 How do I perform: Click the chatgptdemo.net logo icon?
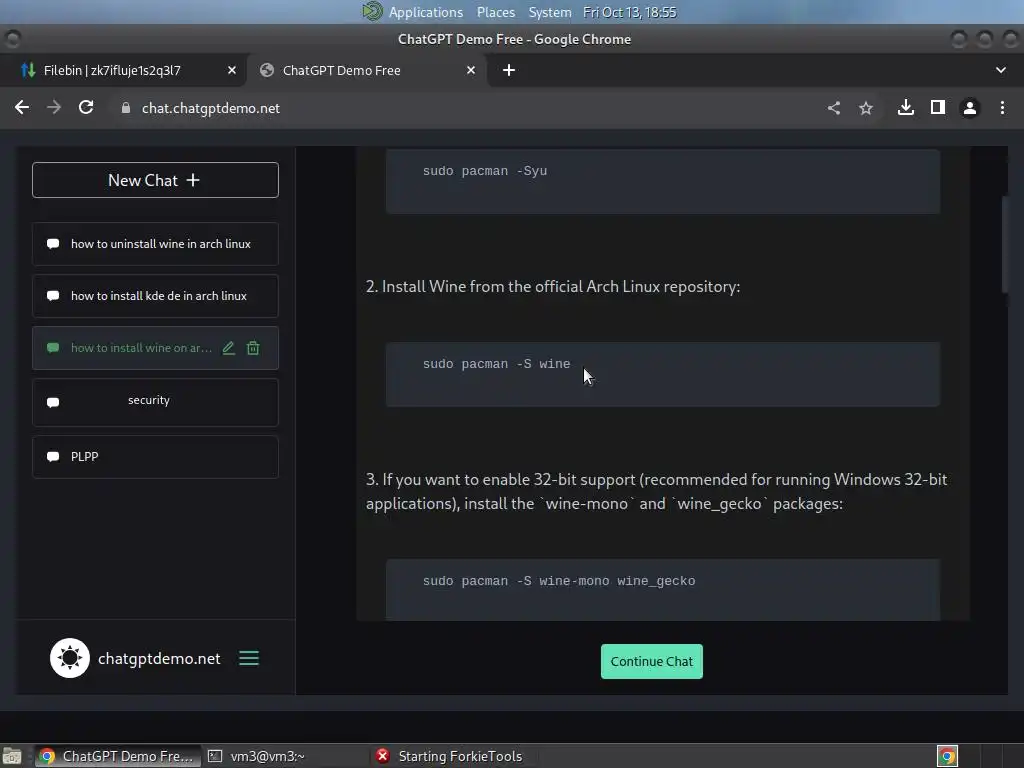[70, 658]
